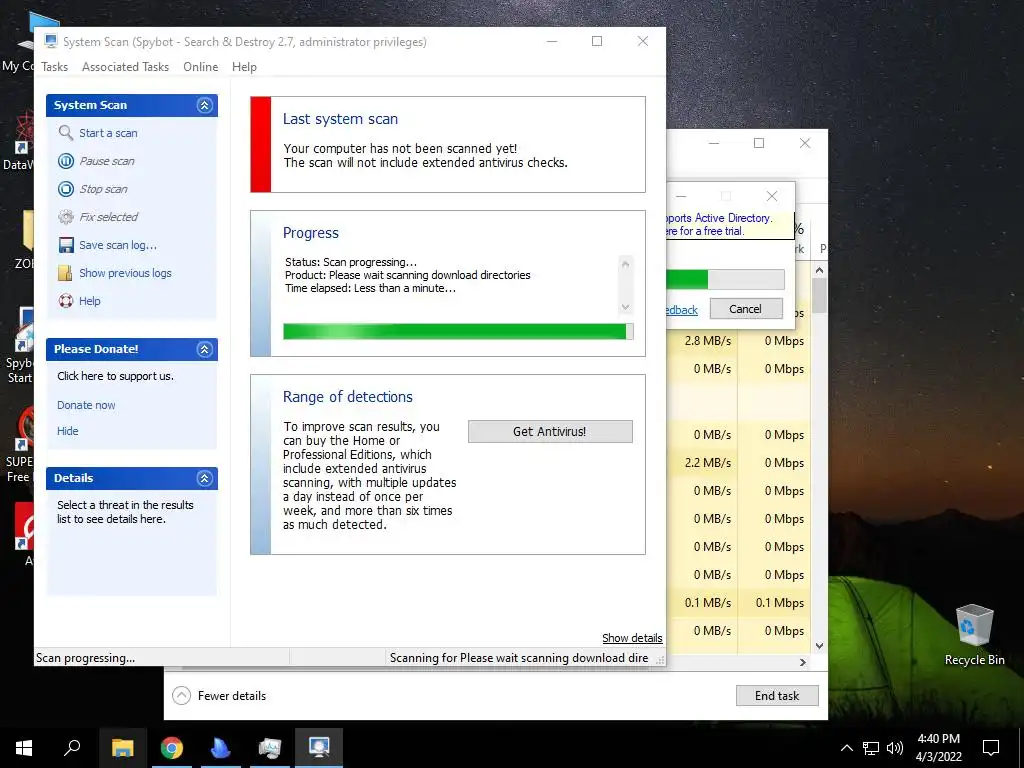
Task: Click progress log scroll up arrow
Action: click(x=625, y=264)
